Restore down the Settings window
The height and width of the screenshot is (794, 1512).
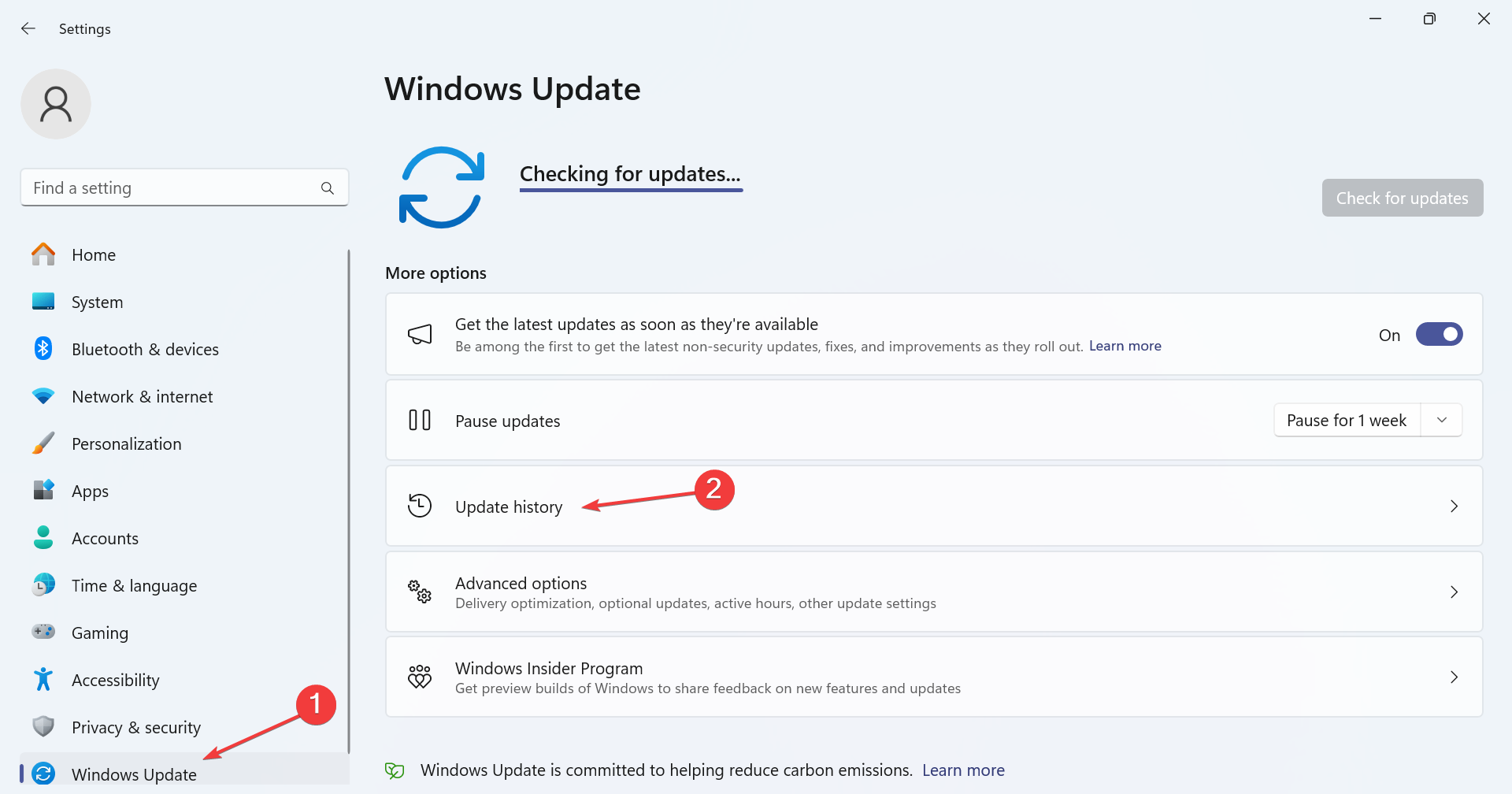point(1429,19)
